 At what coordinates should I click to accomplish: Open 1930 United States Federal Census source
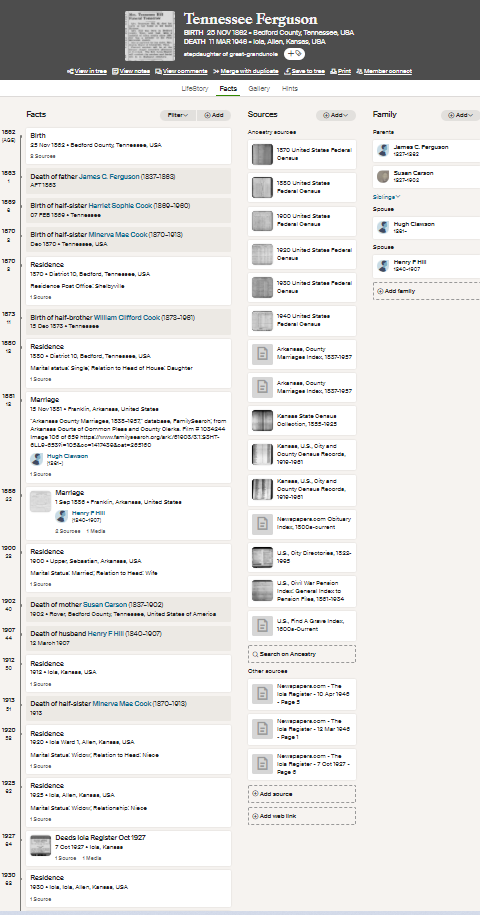pos(302,287)
